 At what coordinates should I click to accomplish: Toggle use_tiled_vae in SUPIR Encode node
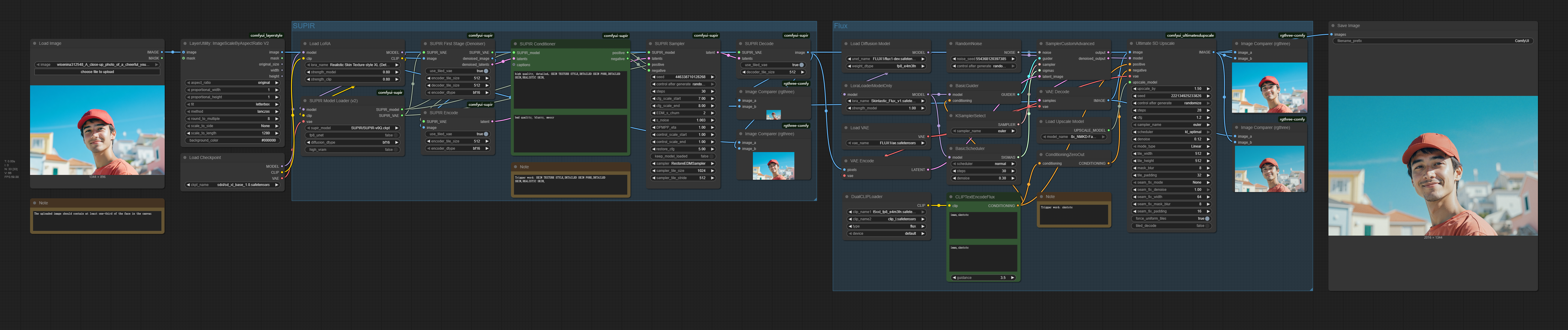(x=458, y=134)
